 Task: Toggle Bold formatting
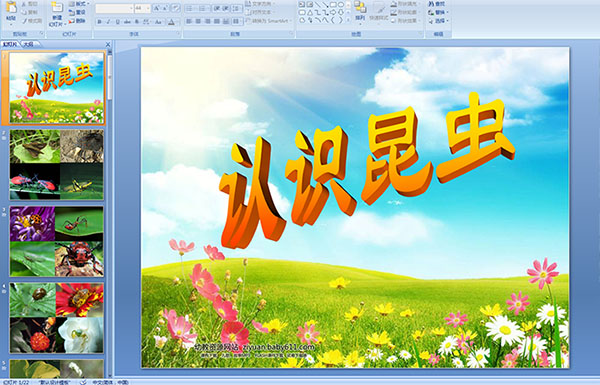tap(99, 22)
